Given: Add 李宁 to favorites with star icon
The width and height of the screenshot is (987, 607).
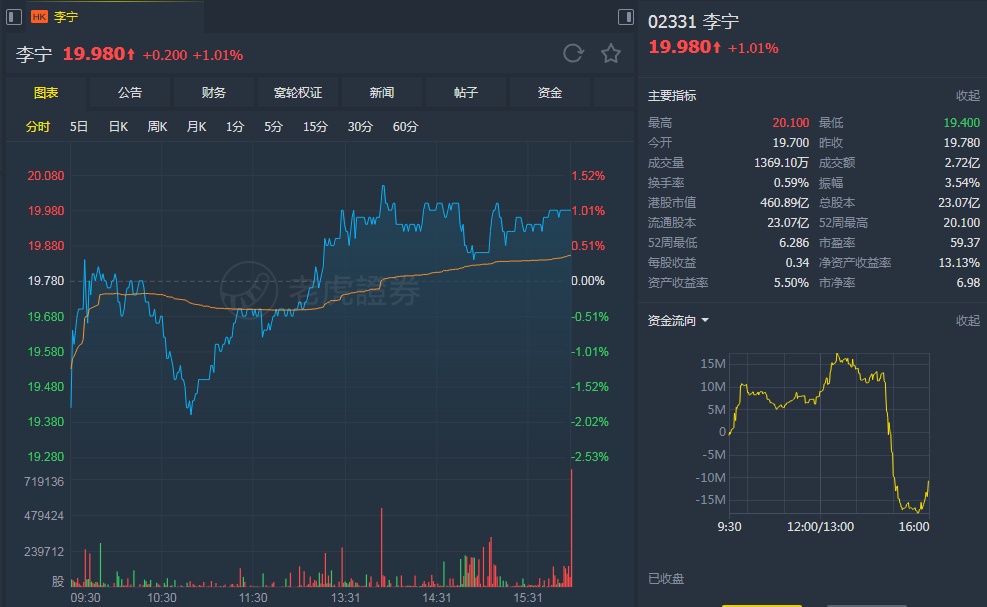Looking at the screenshot, I should coord(611,54).
